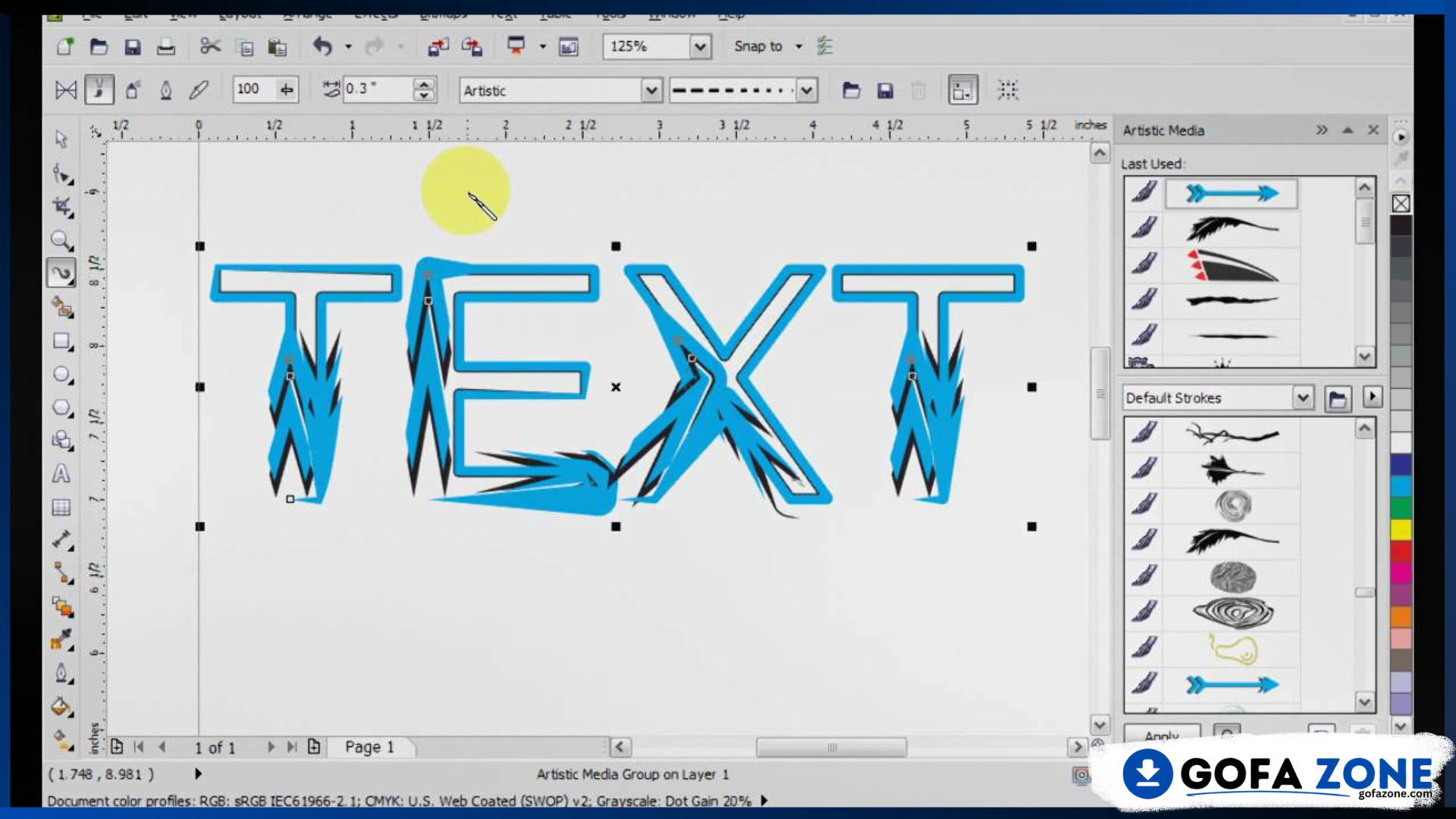This screenshot has width=1456, height=819.
Task: Go to the next page arrow
Action: (271, 747)
